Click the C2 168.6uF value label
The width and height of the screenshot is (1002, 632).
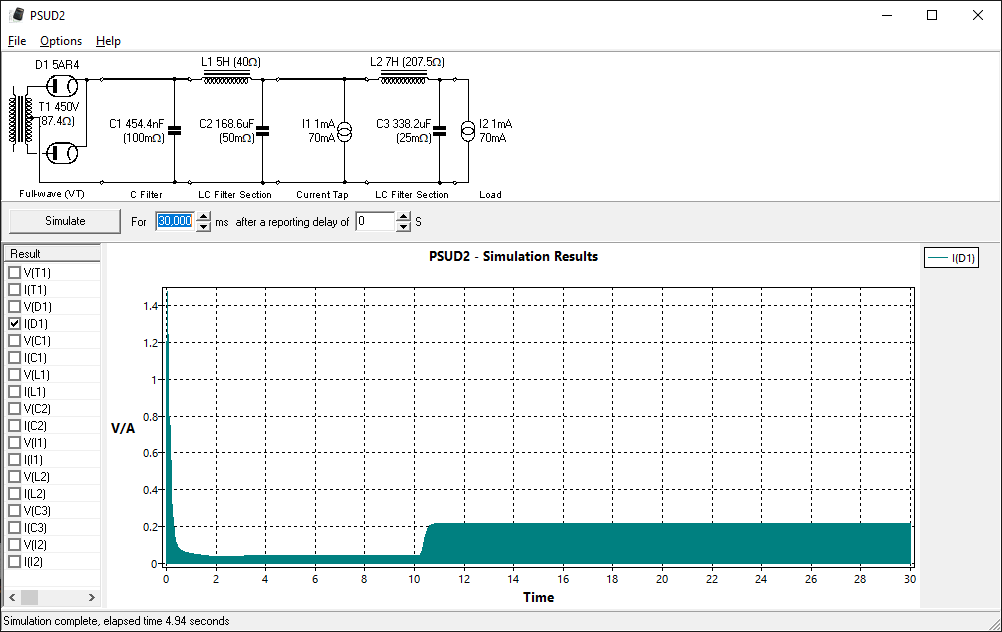[x=226, y=124]
